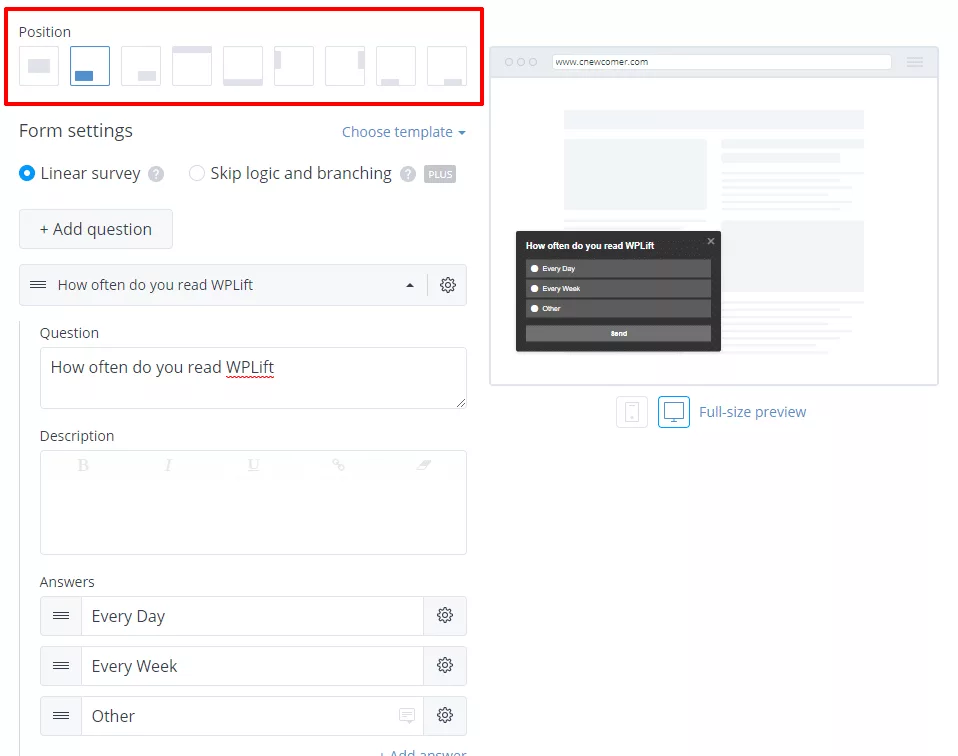The image size is (958, 756).
Task: Click eraser clear-formatting icon in description toolbar
Action: [423, 465]
